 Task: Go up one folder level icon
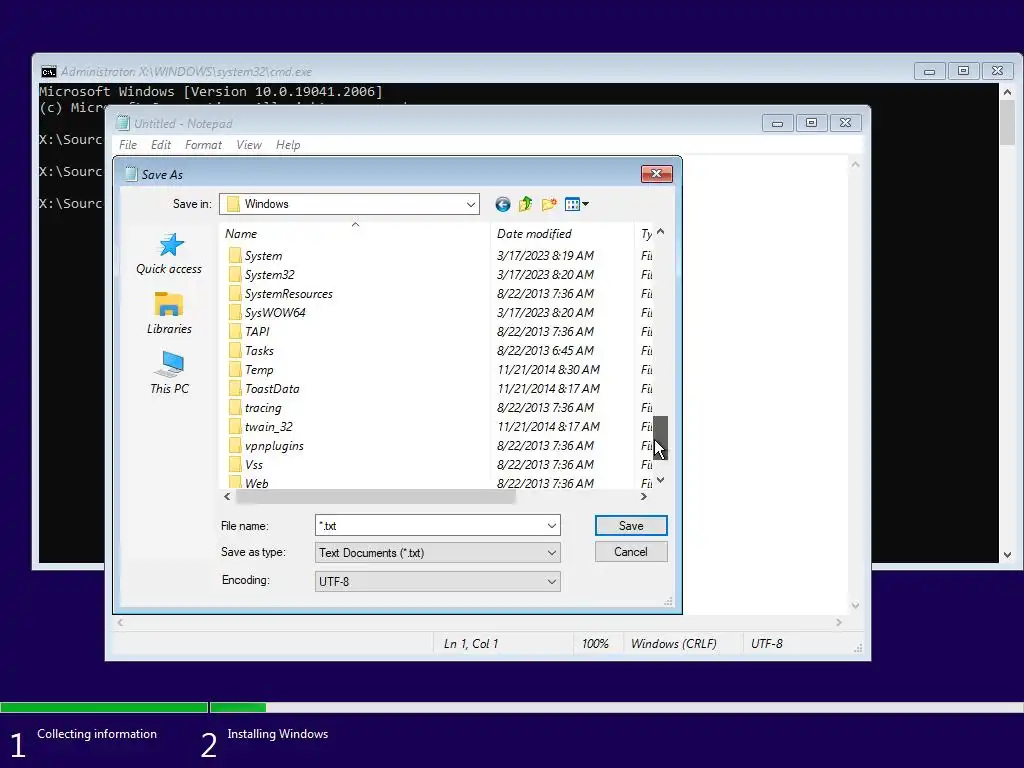pos(526,204)
